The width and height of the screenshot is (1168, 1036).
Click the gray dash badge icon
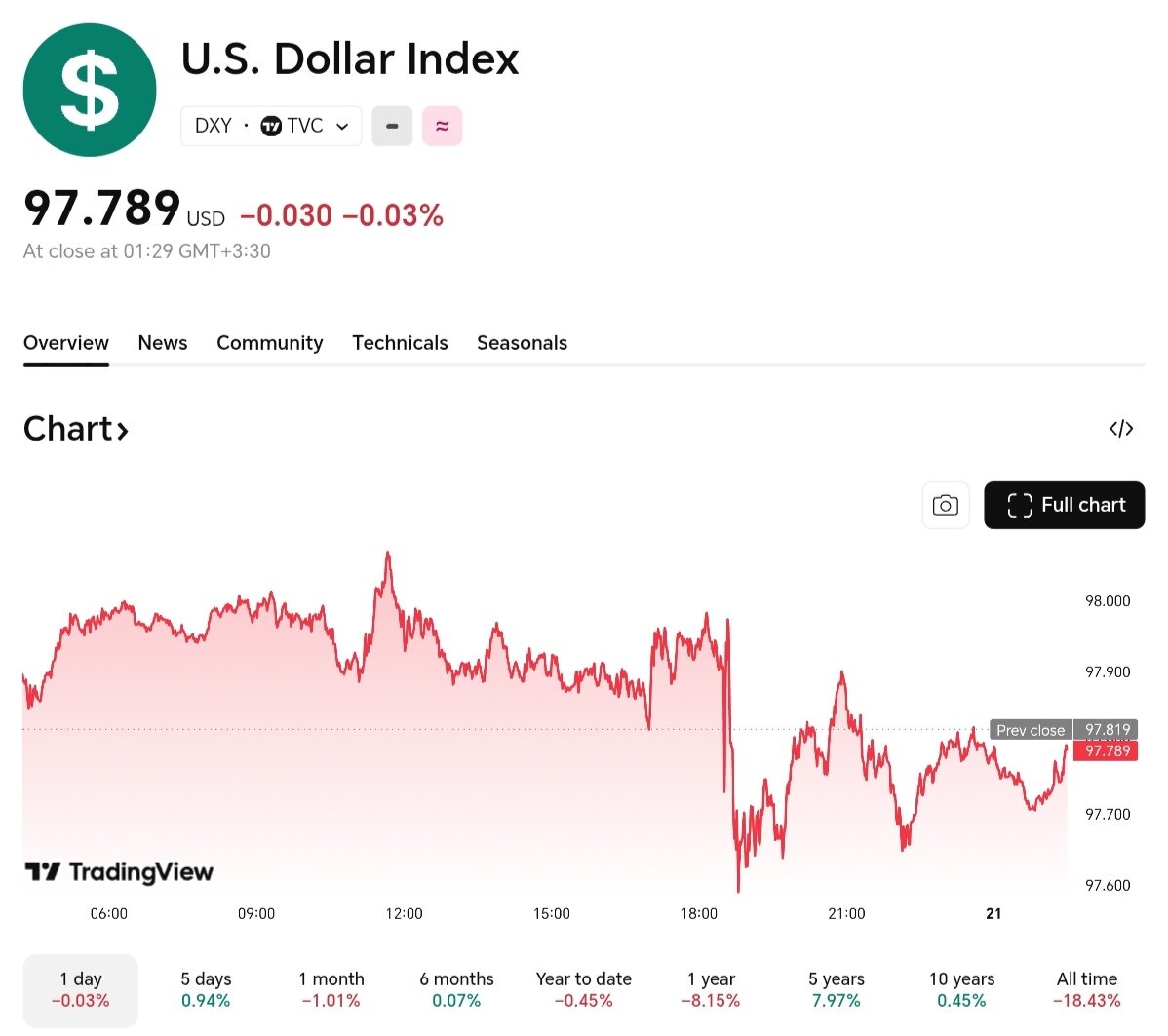(x=392, y=126)
